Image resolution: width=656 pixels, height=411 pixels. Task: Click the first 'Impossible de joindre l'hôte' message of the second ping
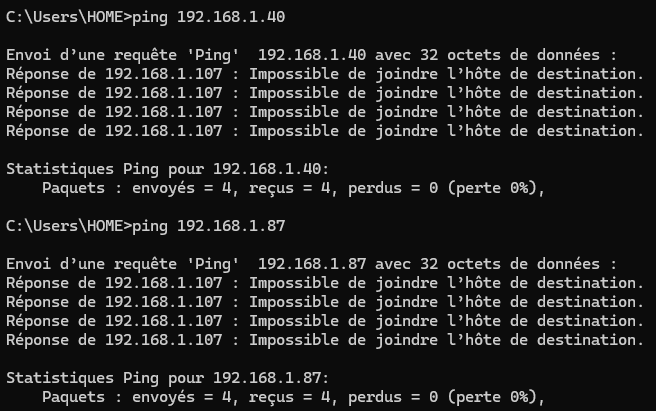click(x=375, y=283)
